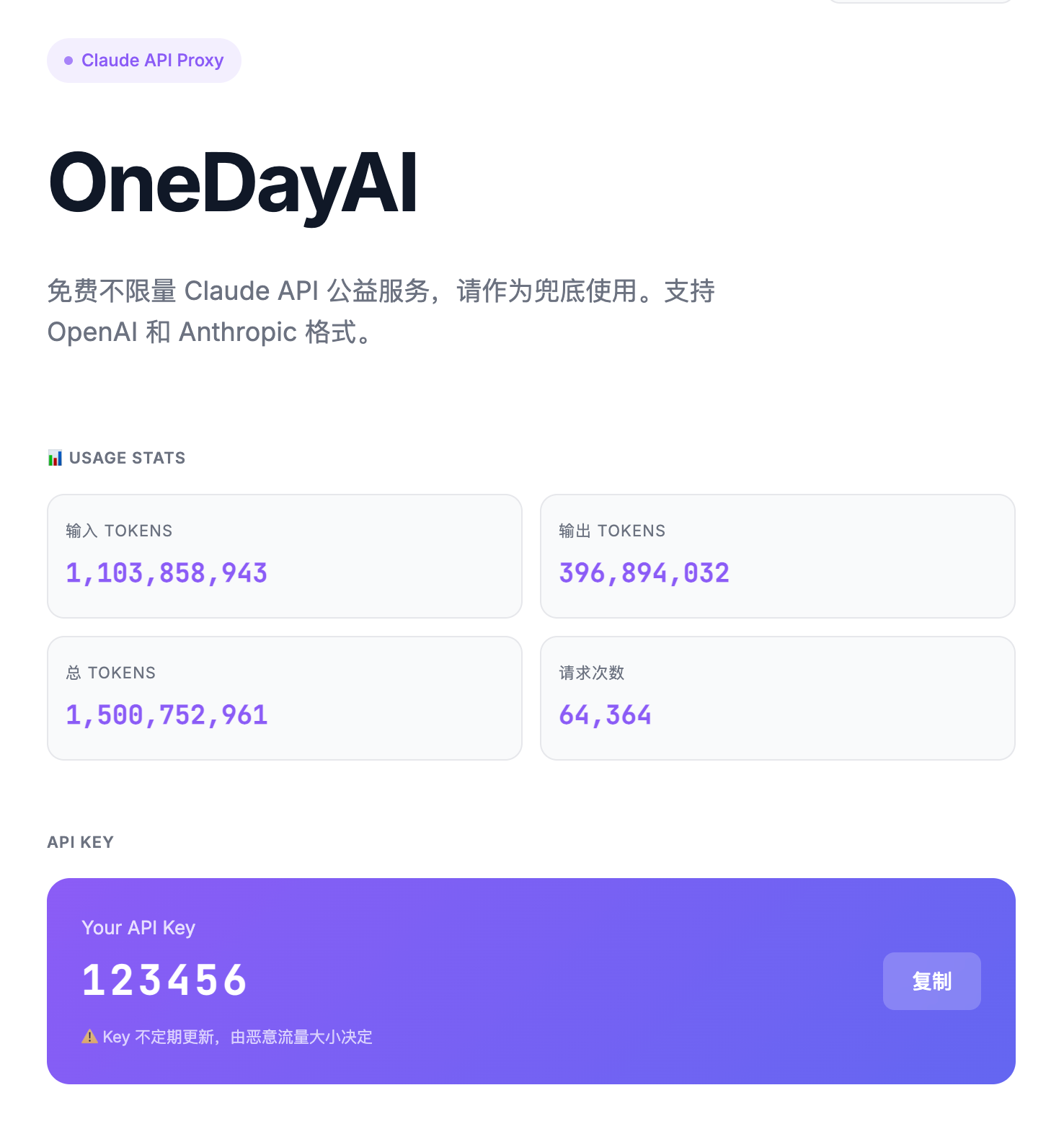Select the 输出 TOKENS stat card
Viewport: 1064px width, 1129px height.
click(x=778, y=556)
